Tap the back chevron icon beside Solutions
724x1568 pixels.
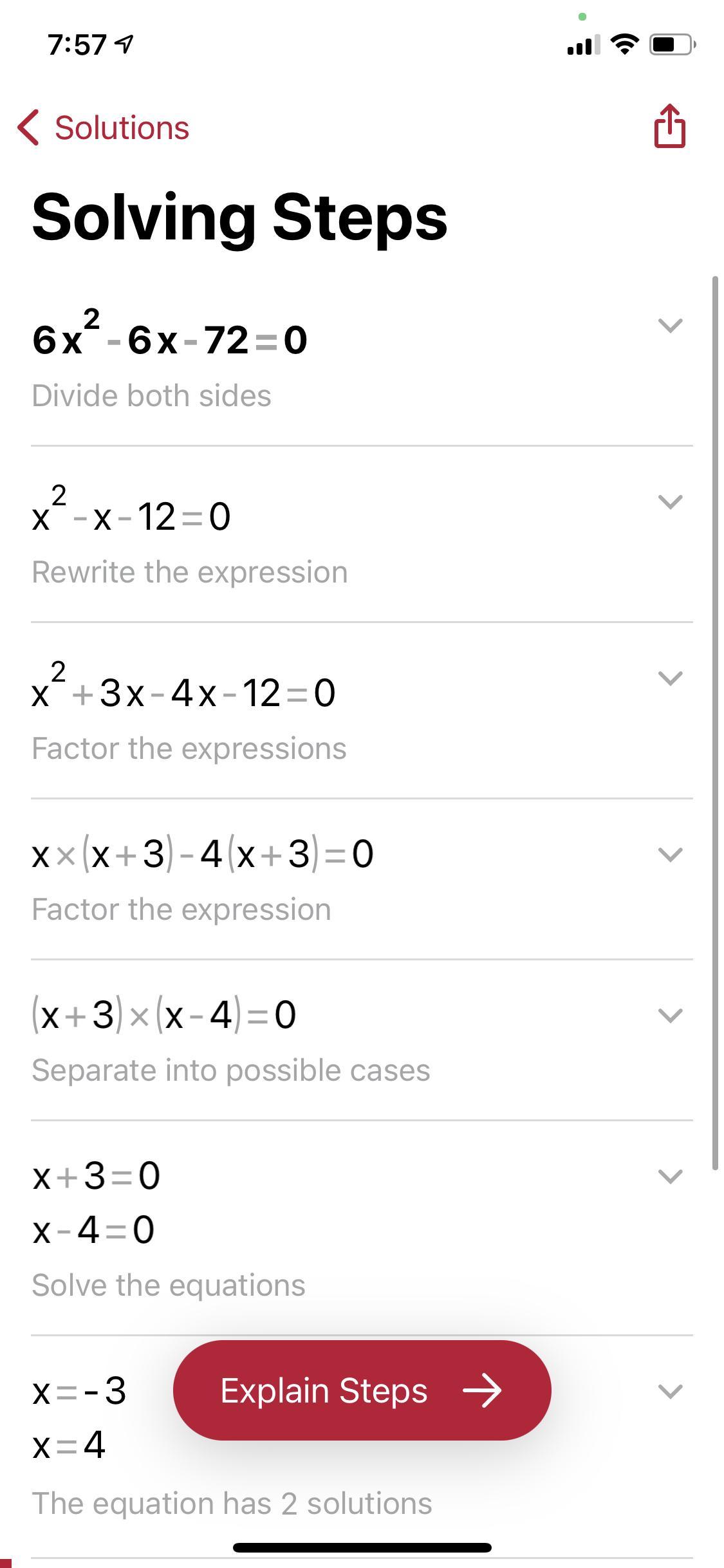[x=29, y=127]
